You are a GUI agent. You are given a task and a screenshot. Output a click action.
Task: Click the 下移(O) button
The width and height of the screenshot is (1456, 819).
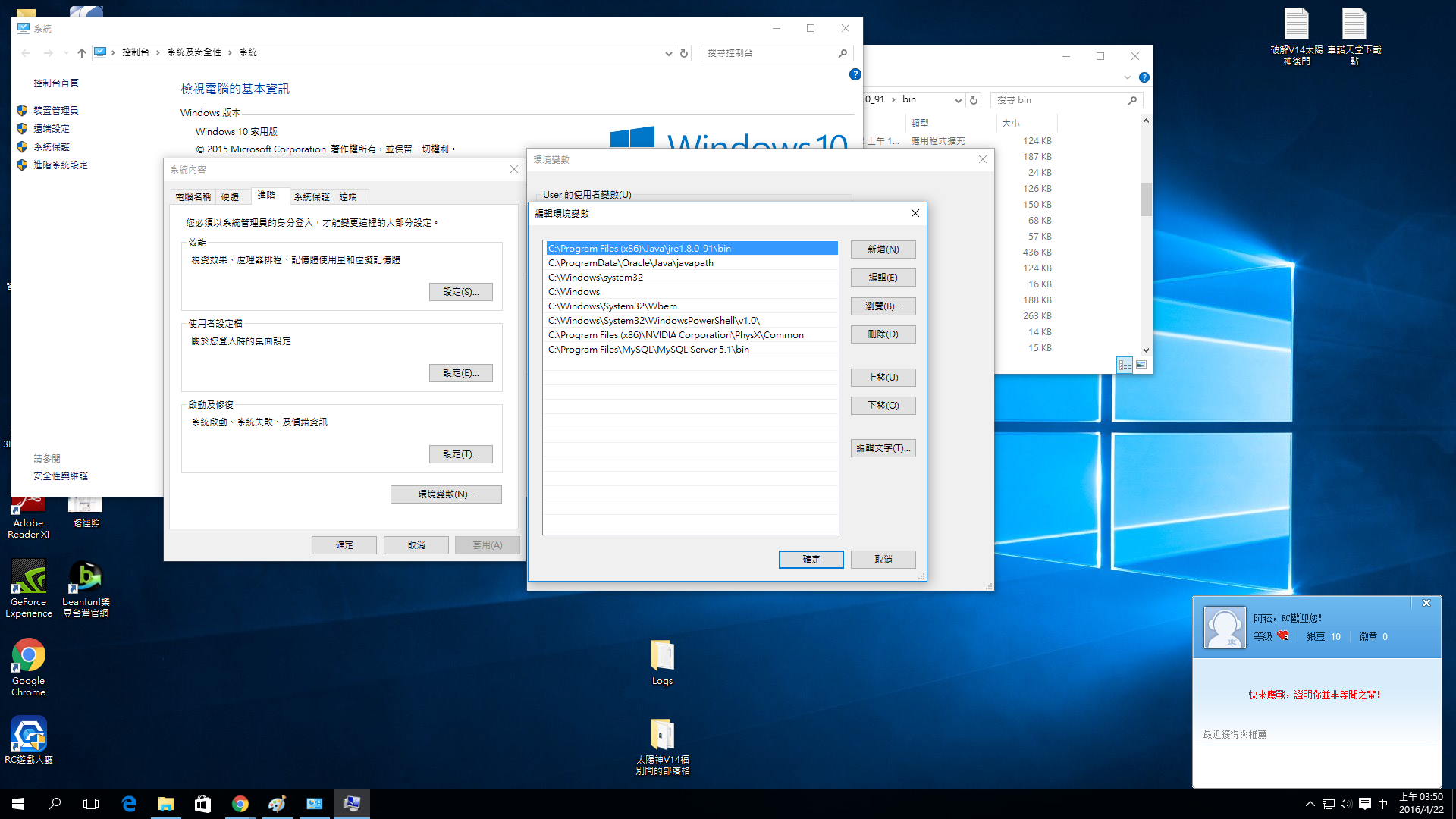883,406
